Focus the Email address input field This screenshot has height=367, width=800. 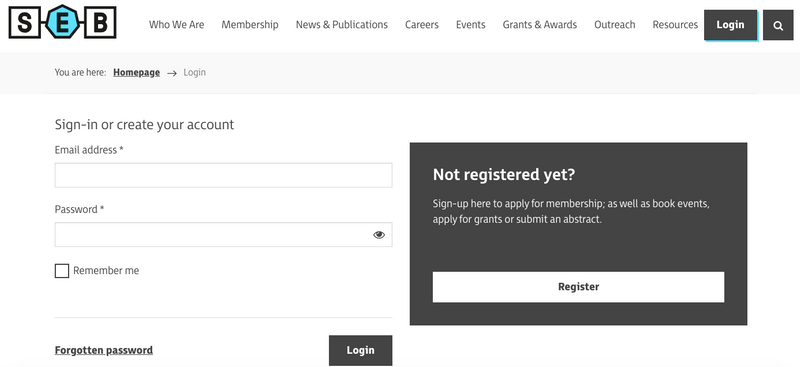[223, 175]
